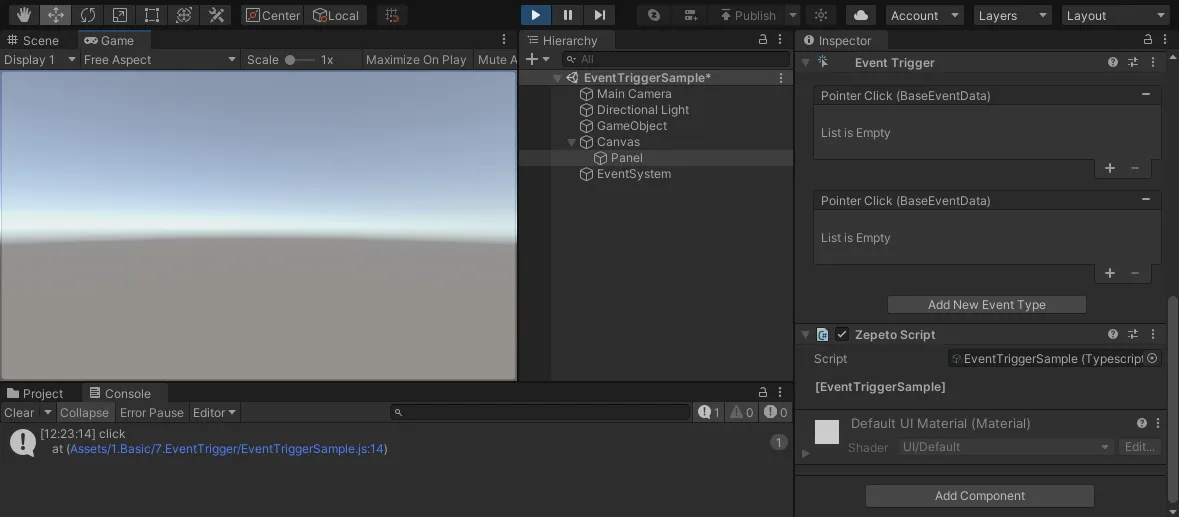Open the cloud services icon
Viewport: 1179px width, 517px height.
click(861, 15)
